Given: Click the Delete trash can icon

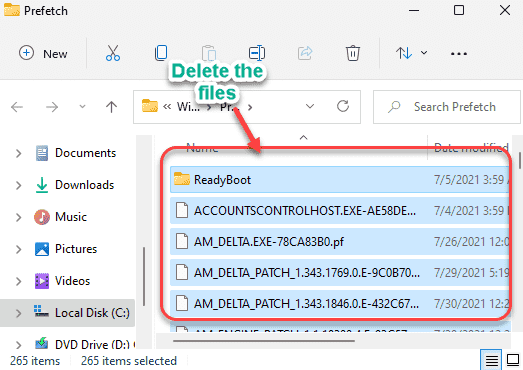Looking at the screenshot, I should coord(353,53).
